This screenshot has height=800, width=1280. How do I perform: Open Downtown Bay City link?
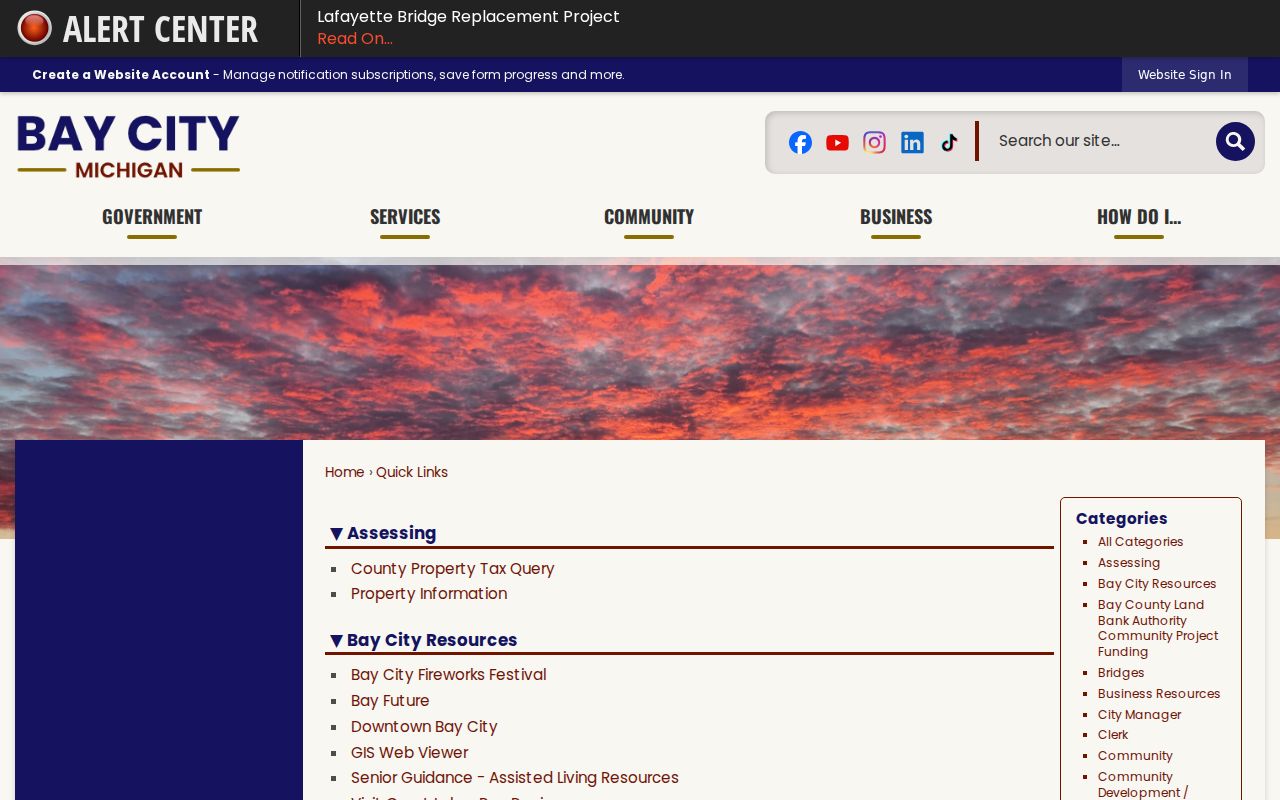[424, 727]
